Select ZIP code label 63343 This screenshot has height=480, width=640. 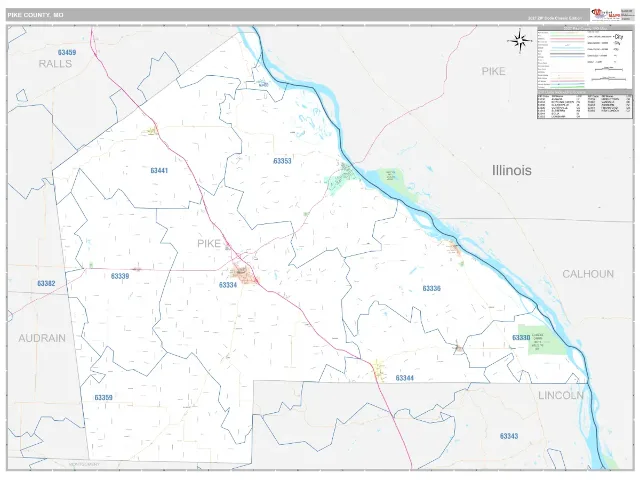coord(509,436)
